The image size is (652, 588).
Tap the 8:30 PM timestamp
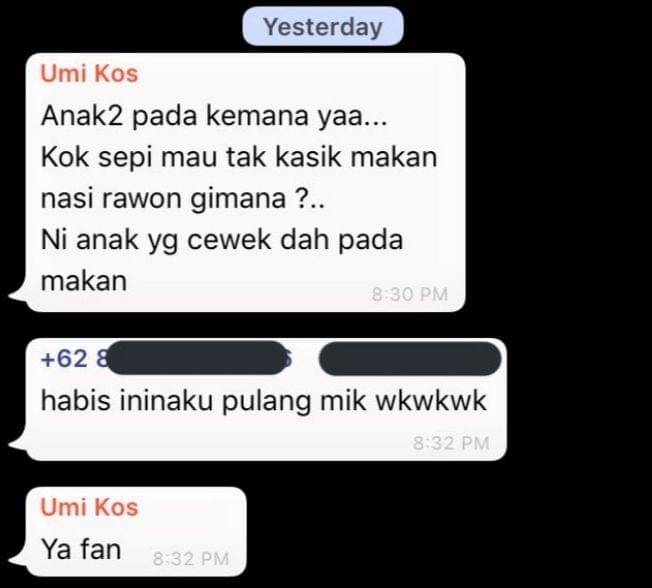[x=410, y=295]
